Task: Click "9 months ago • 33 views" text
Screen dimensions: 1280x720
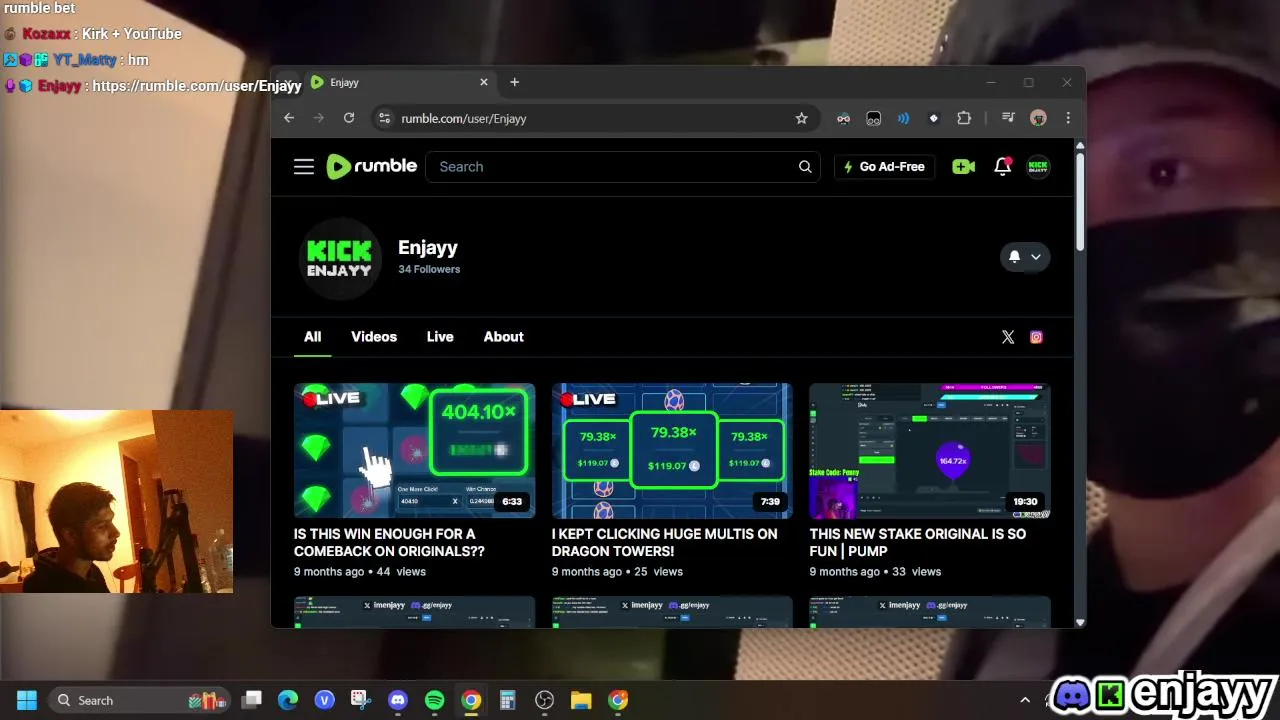Action: (875, 572)
